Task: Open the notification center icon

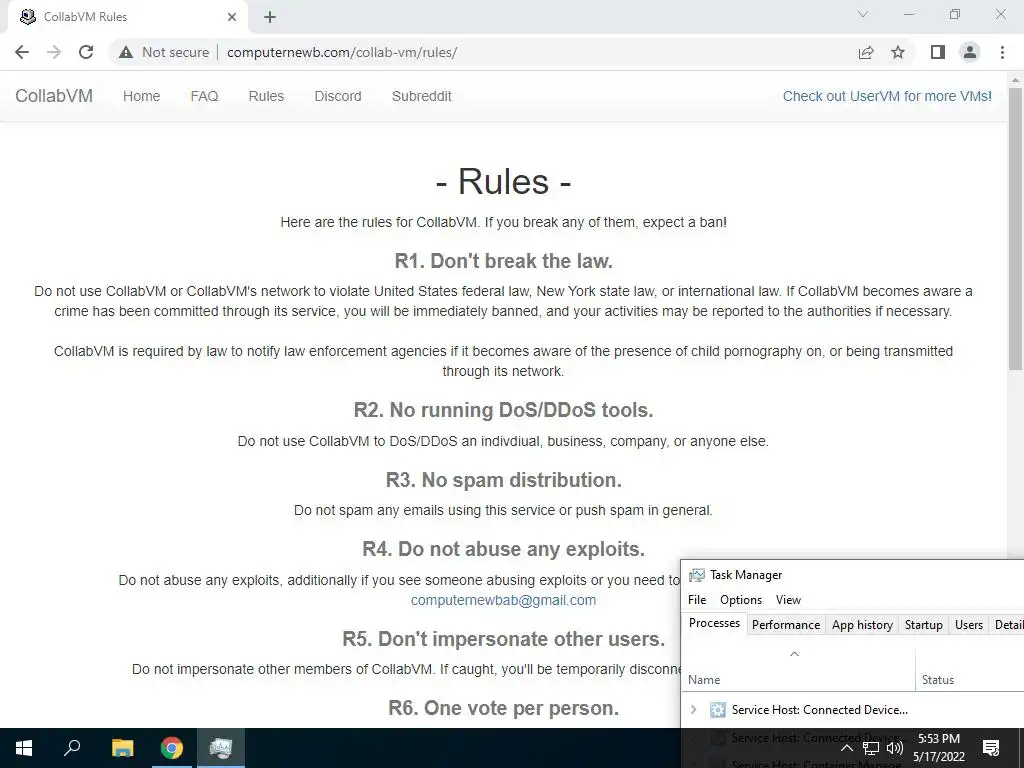Action: (991, 748)
